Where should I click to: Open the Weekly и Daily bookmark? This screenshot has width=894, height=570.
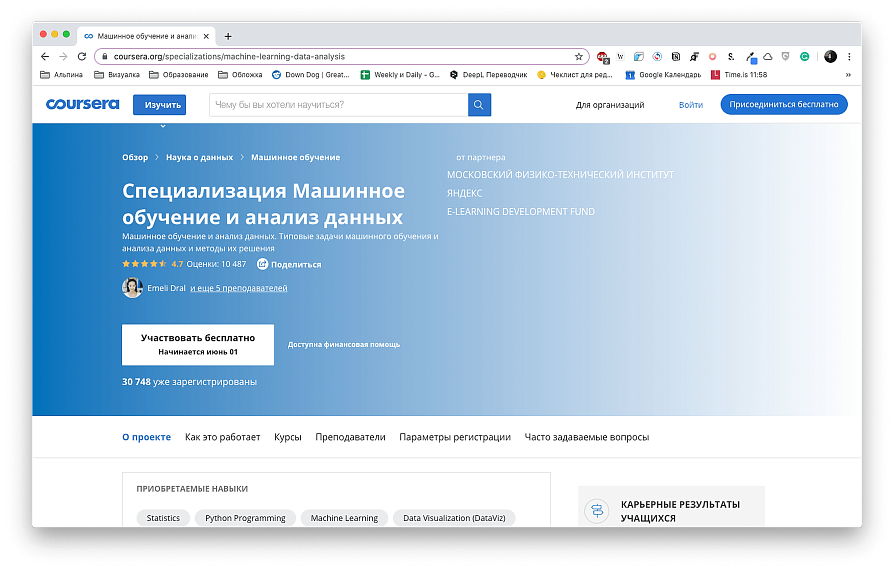pos(400,75)
